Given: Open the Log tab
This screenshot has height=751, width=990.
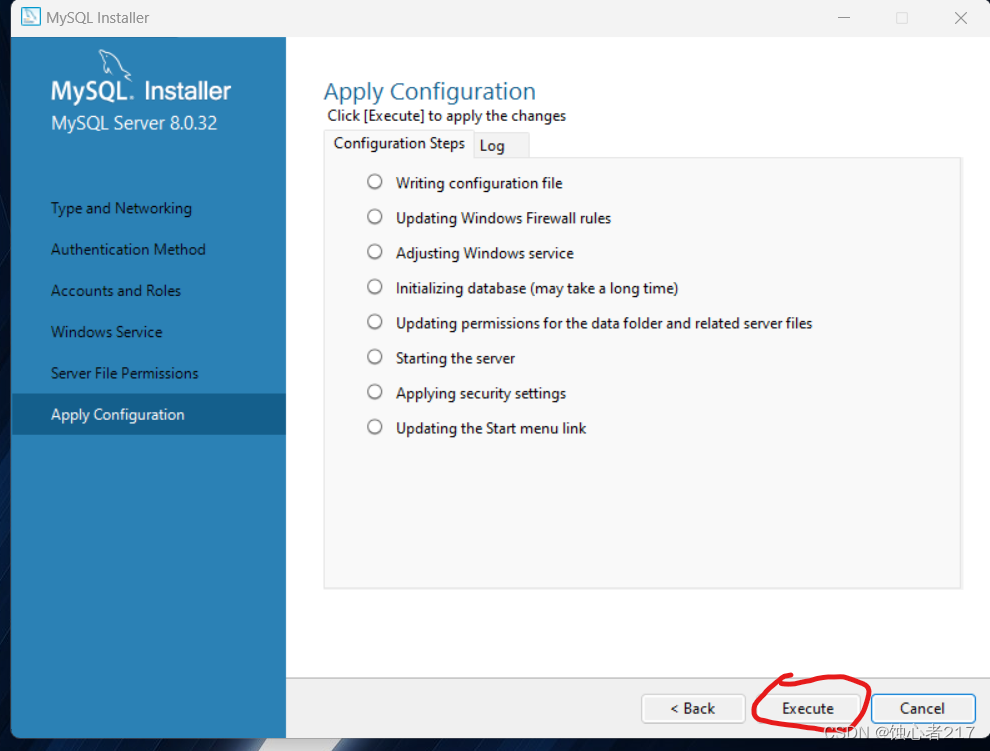Looking at the screenshot, I should 501,146.
